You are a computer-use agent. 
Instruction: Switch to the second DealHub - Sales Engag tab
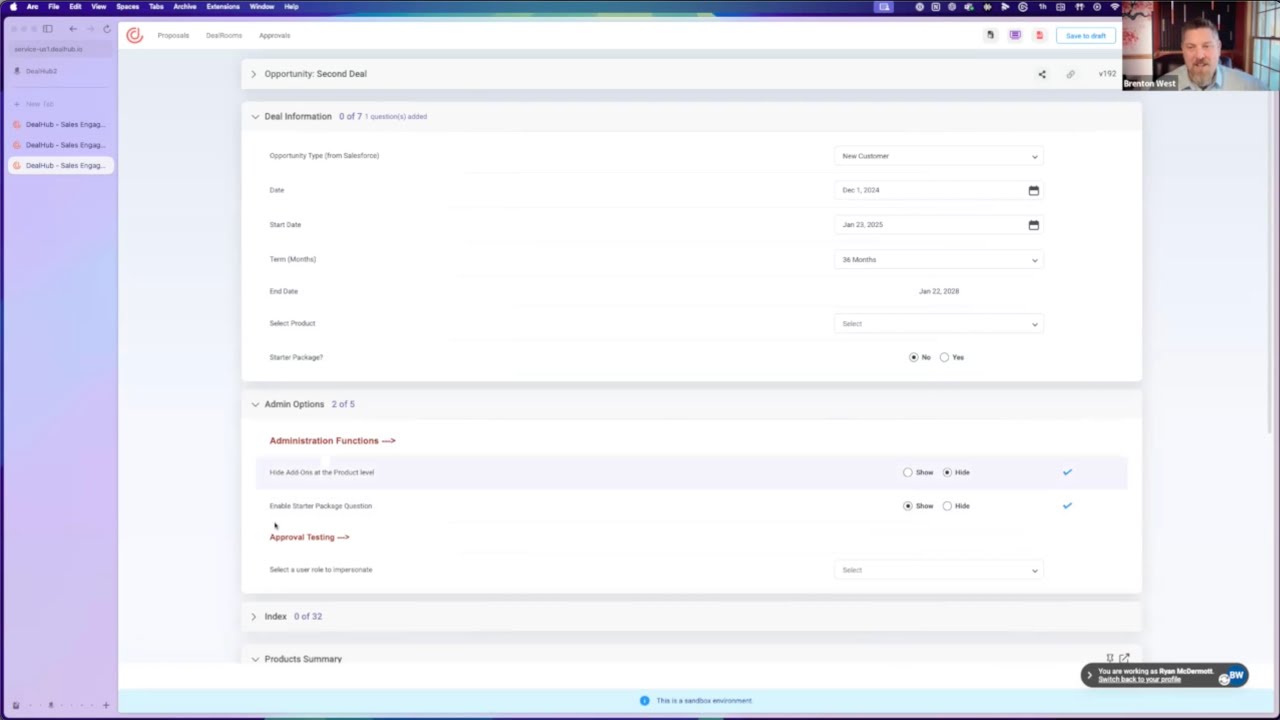(x=59, y=145)
